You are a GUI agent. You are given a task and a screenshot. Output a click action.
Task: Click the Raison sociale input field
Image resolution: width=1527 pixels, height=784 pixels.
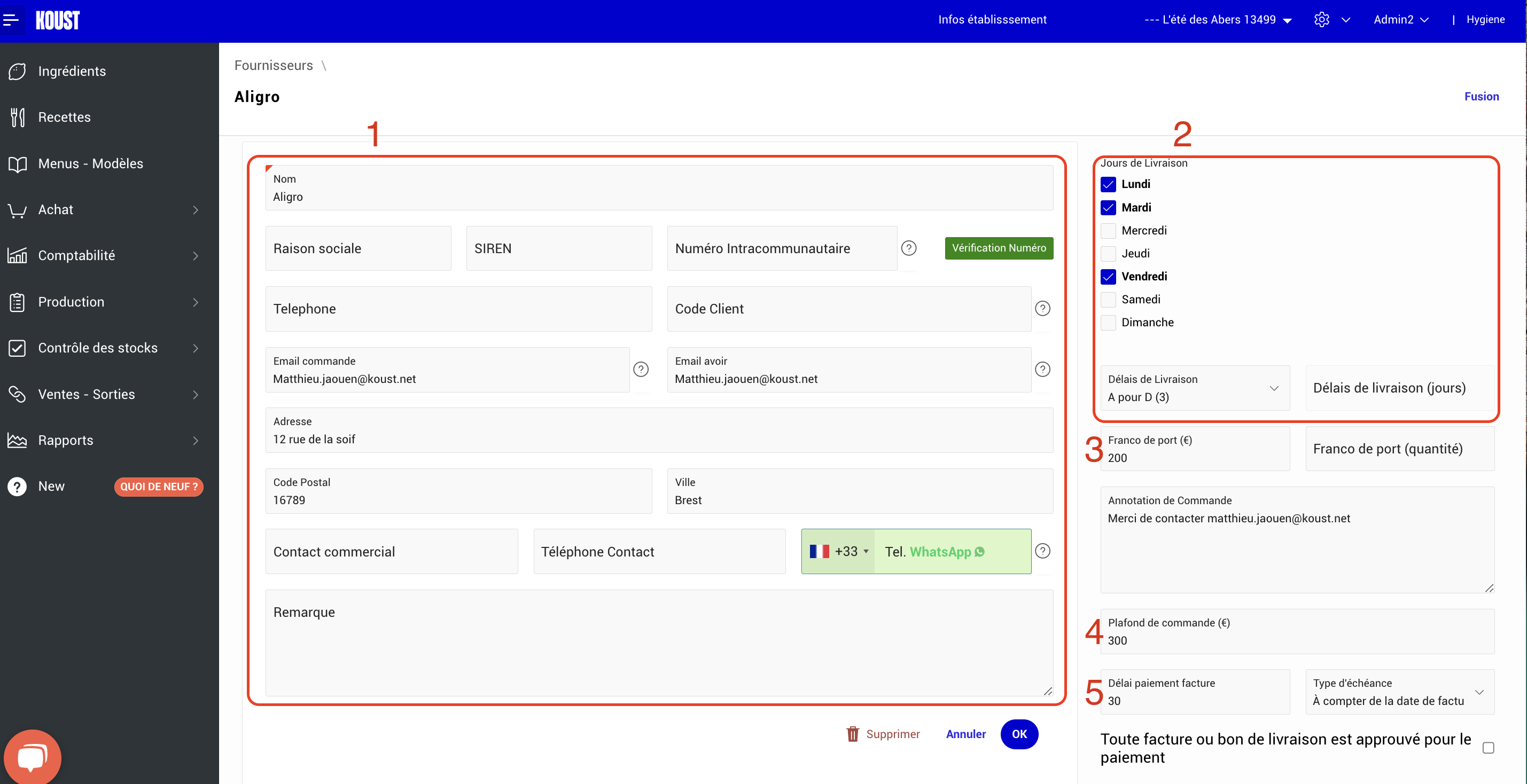(358, 248)
